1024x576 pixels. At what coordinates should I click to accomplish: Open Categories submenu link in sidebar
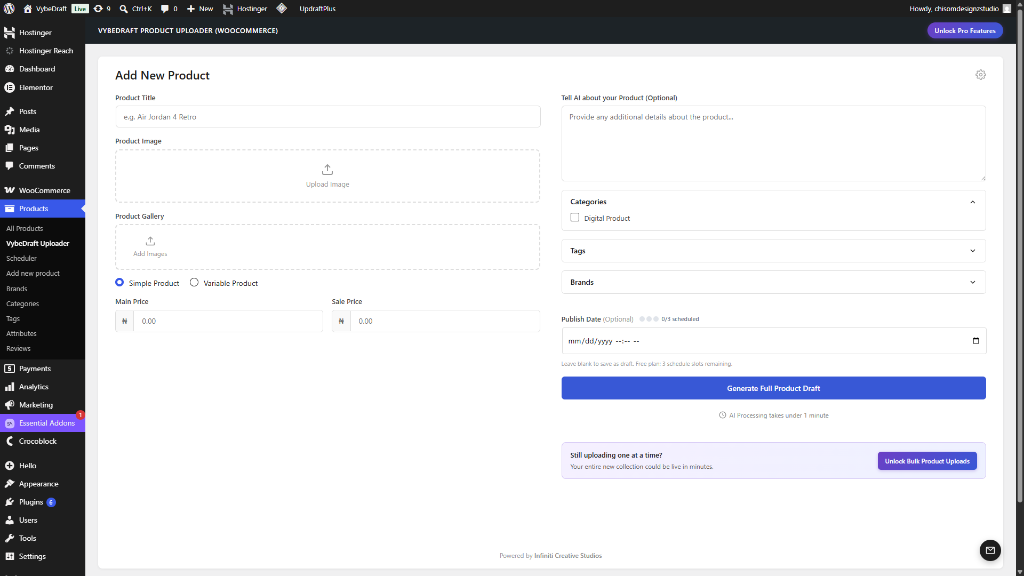(23, 304)
